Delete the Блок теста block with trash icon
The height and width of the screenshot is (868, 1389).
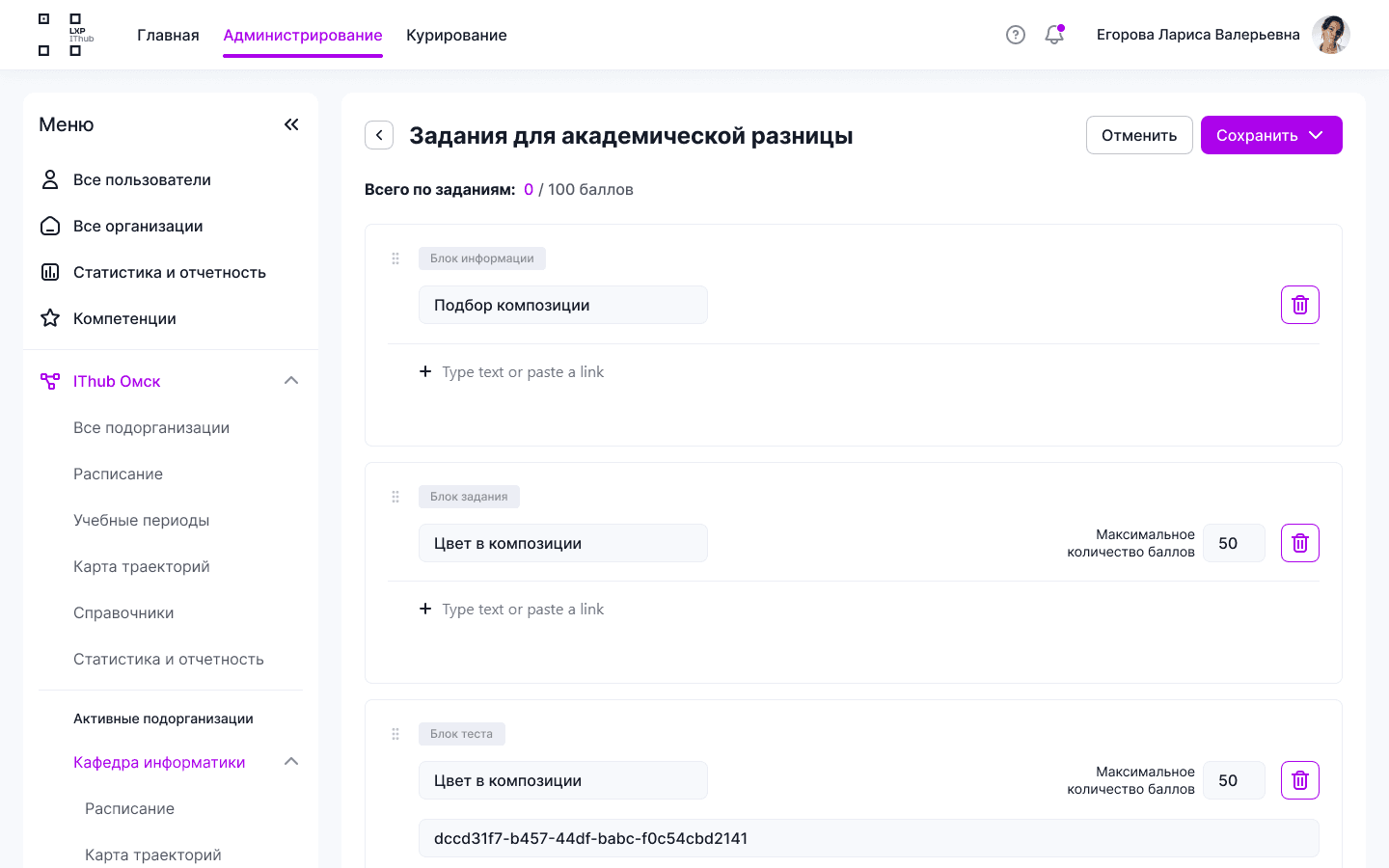pyautogui.click(x=1300, y=780)
